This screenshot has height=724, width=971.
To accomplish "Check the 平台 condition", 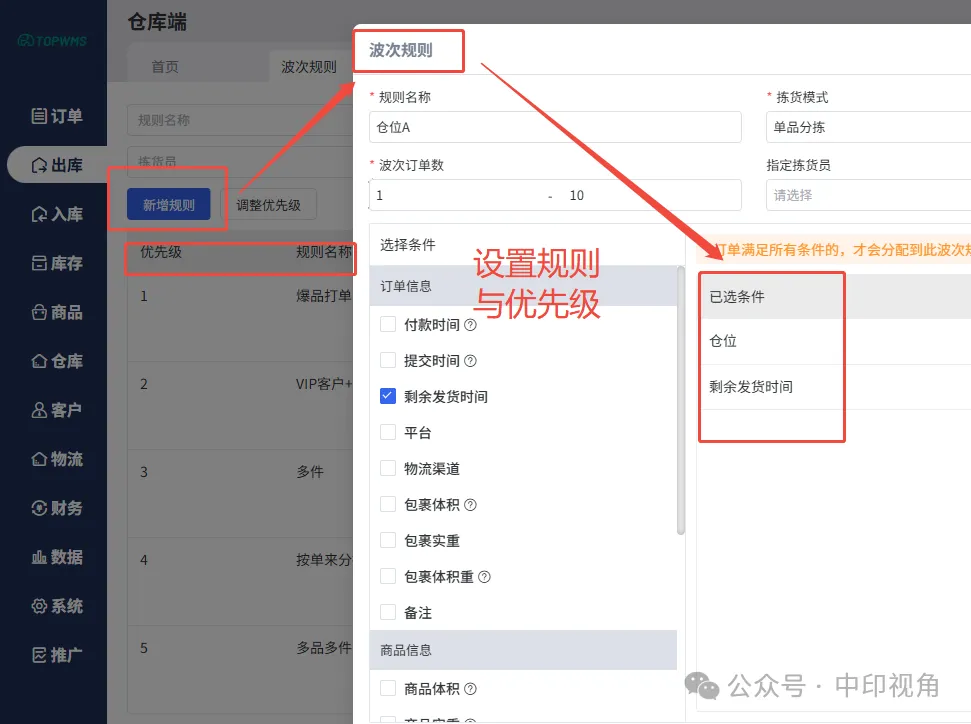I will click(388, 432).
